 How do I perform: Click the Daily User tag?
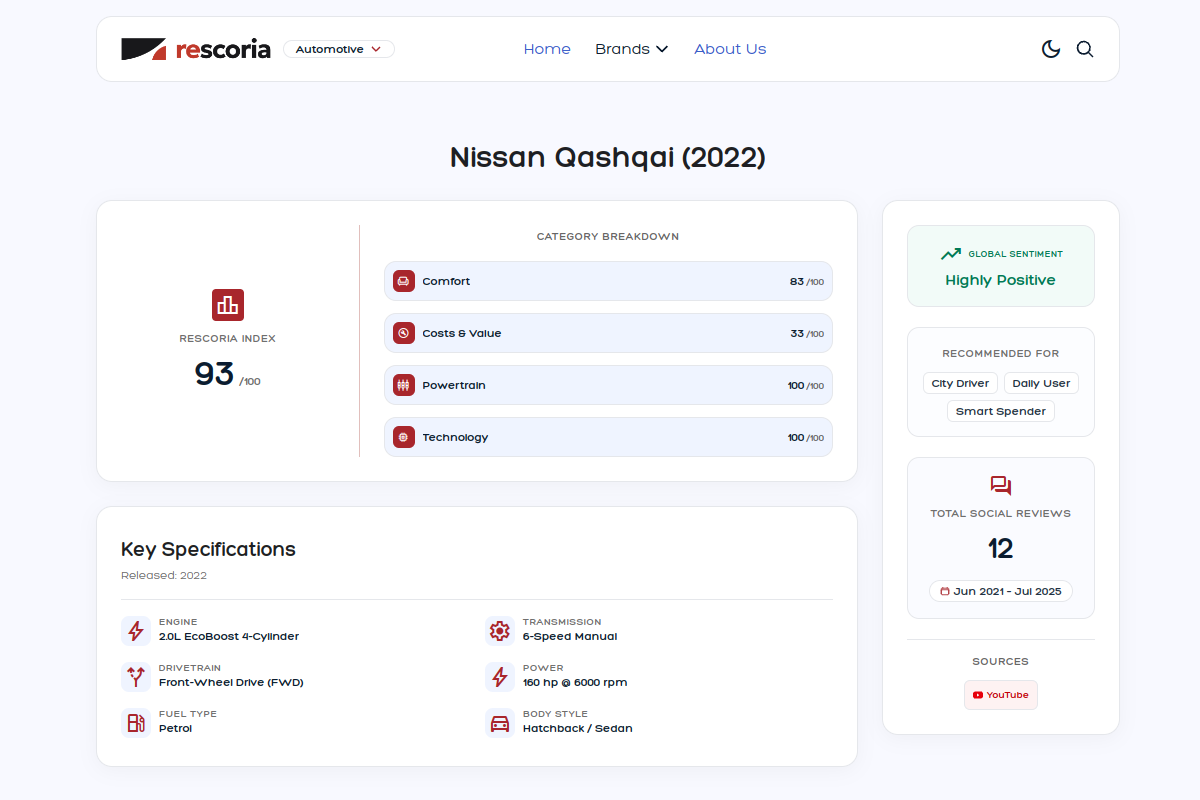coord(1041,383)
